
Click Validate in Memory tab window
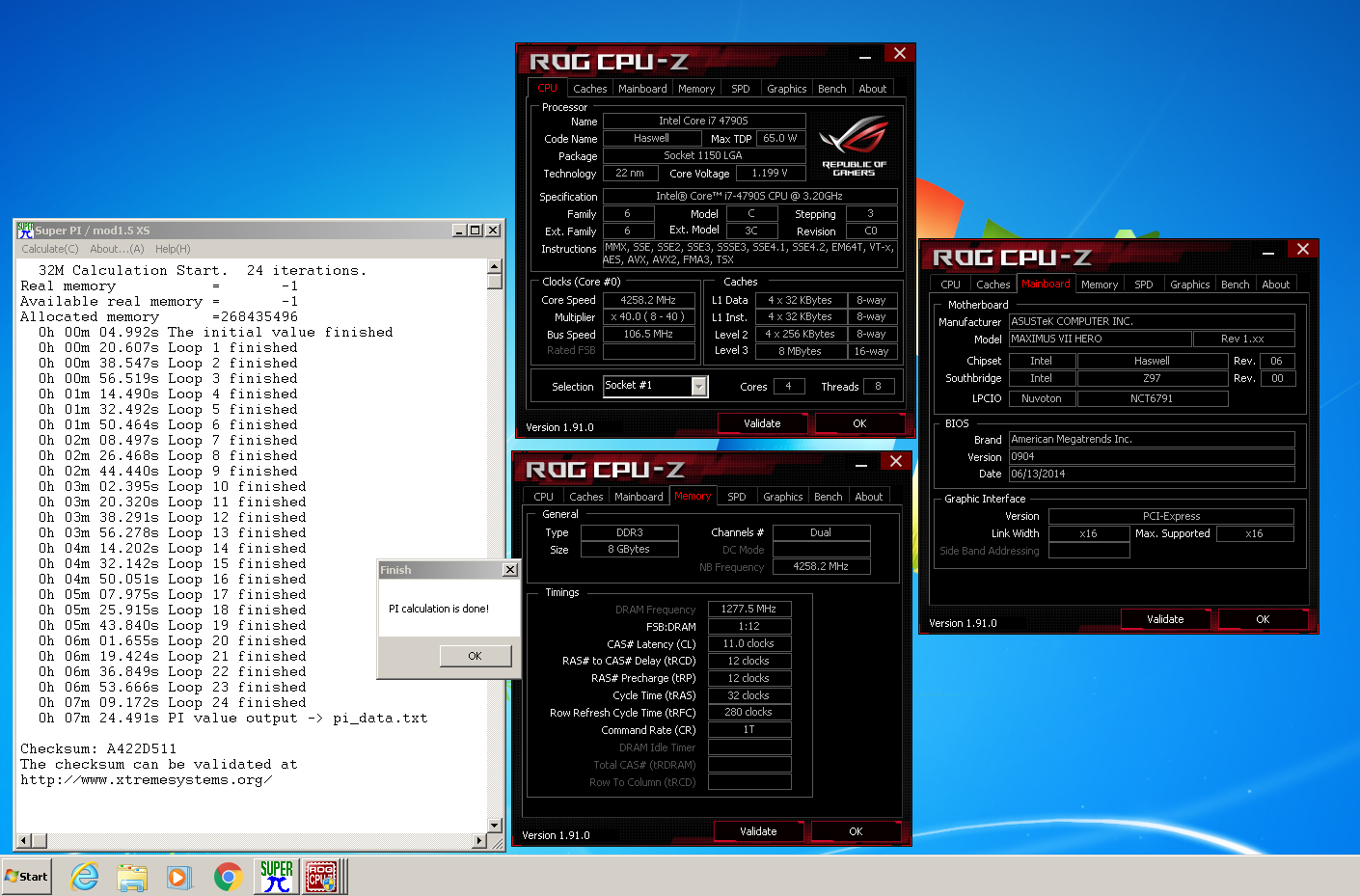(758, 831)
